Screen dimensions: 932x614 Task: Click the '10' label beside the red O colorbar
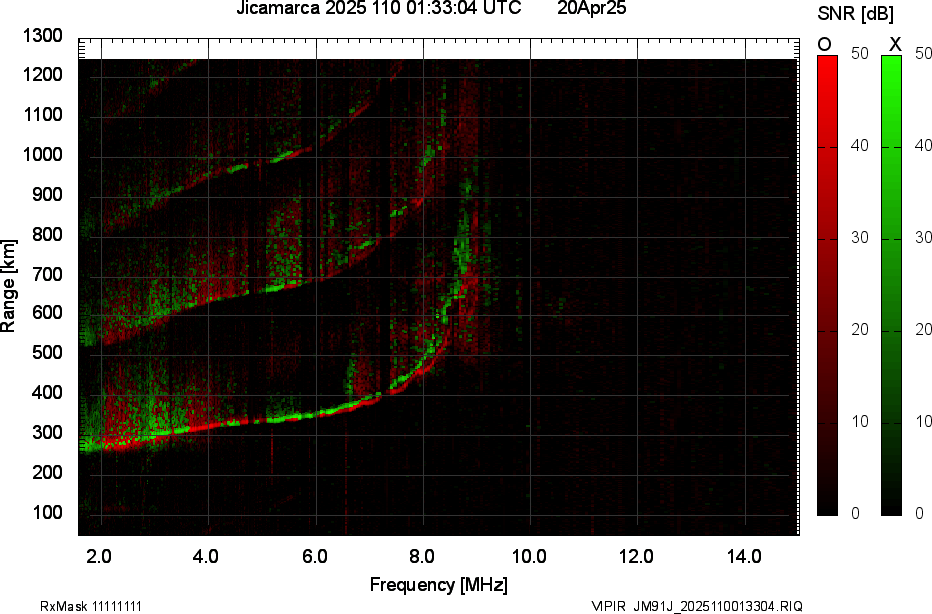pyautogui.click(x=859, y=421)
